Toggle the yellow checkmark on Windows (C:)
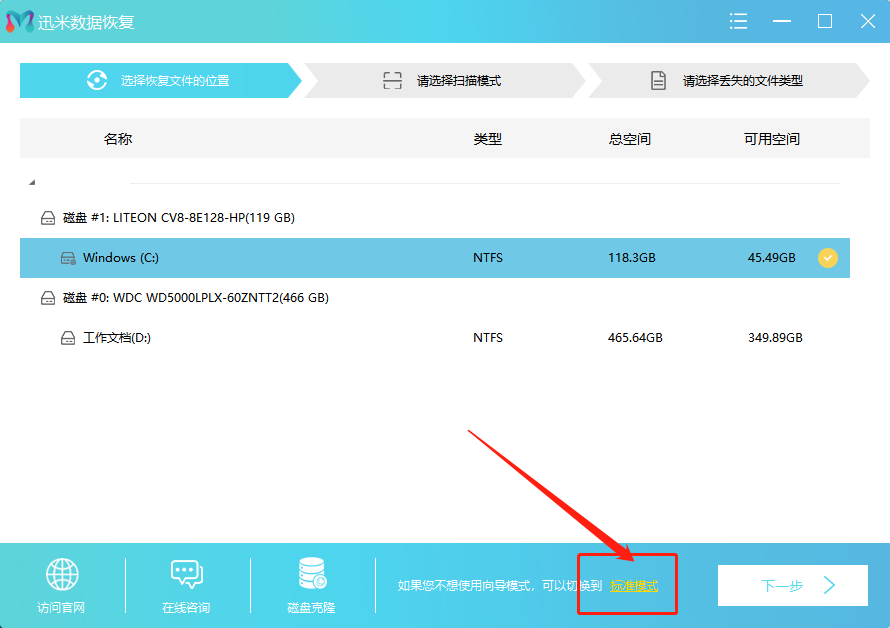Image resolution: width=890 pixels, height=628 pixels. [828, 258]
